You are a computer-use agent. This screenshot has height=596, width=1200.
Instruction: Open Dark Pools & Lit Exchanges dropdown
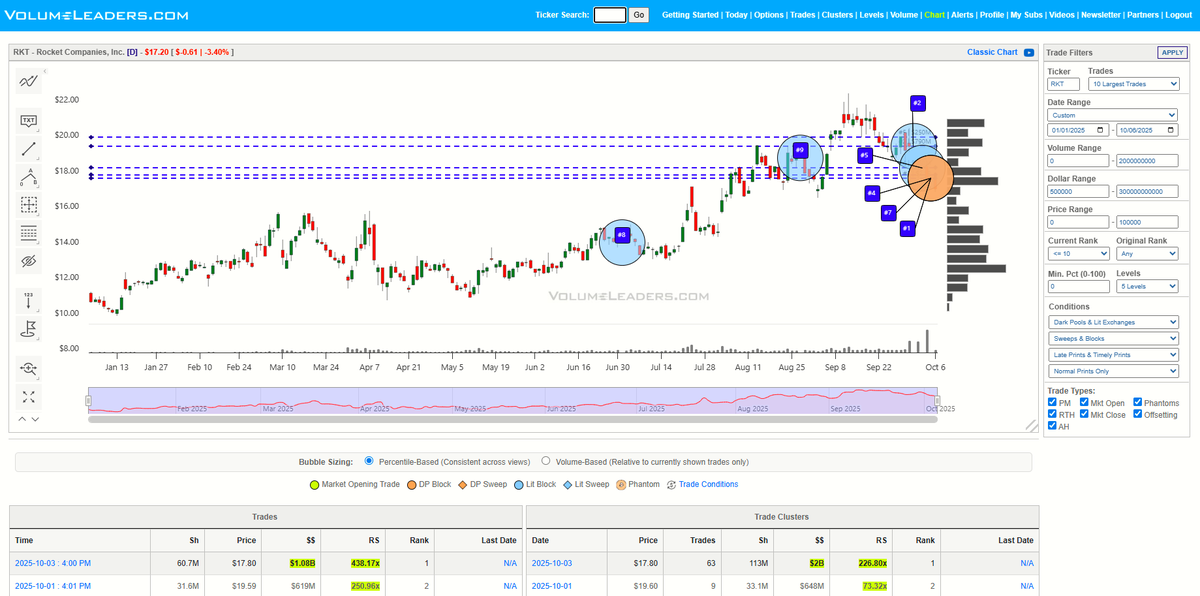(1113, 322)
